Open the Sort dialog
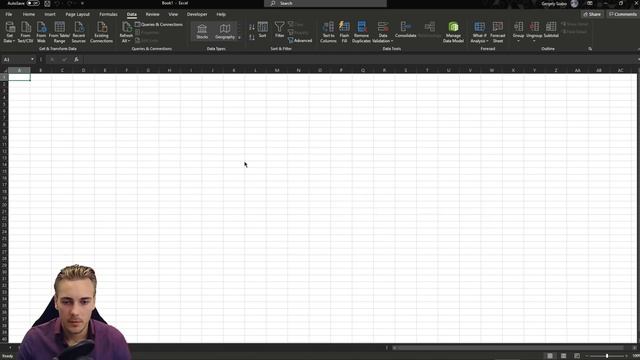 (x=262, y=30)
